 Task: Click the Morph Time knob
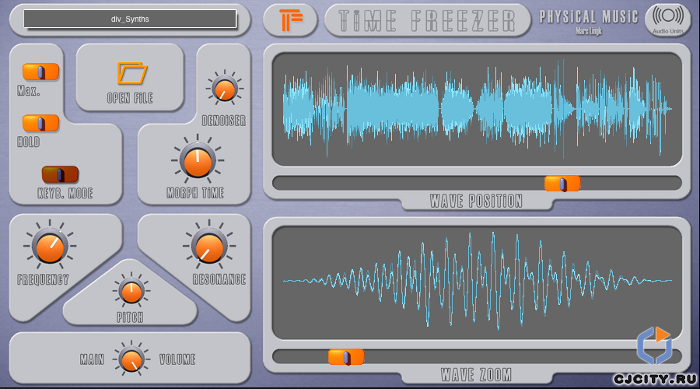(x=197, y=161)
